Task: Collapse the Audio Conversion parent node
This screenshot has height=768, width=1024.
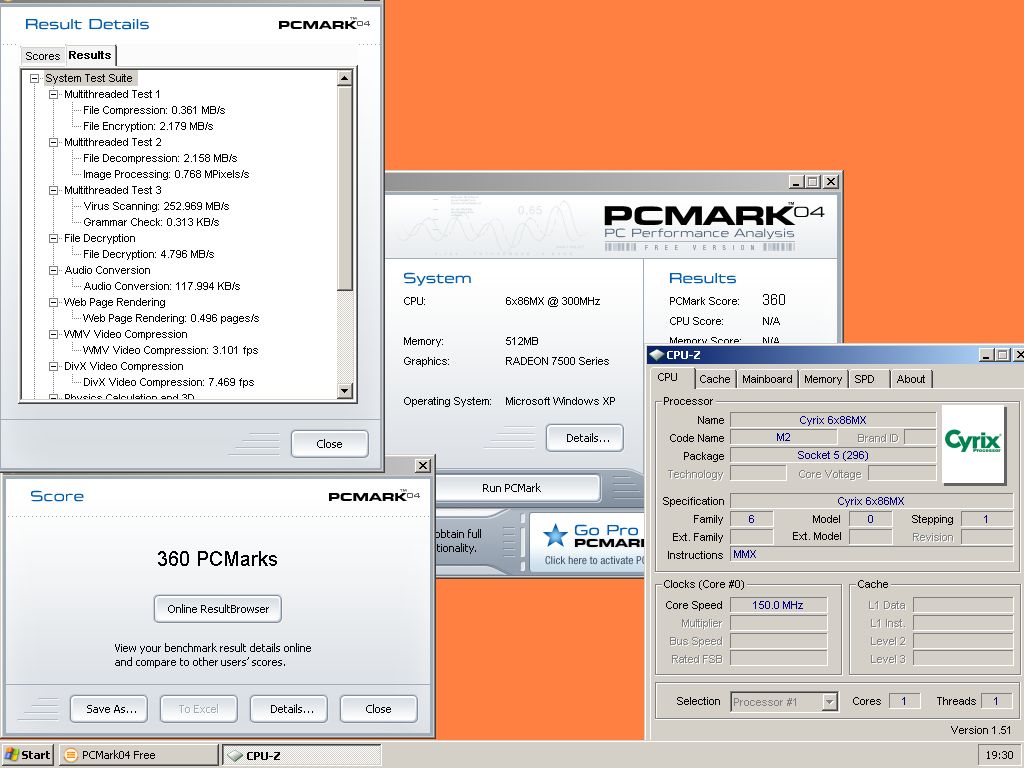Action: pos(54,270)
